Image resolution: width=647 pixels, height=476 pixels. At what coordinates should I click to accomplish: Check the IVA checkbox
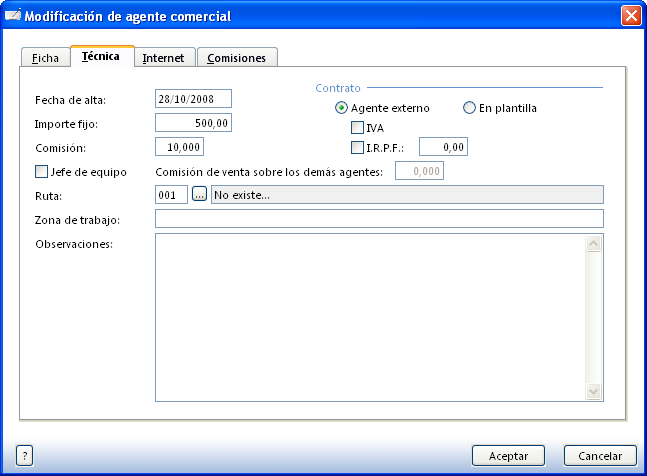tap(358, 128)
